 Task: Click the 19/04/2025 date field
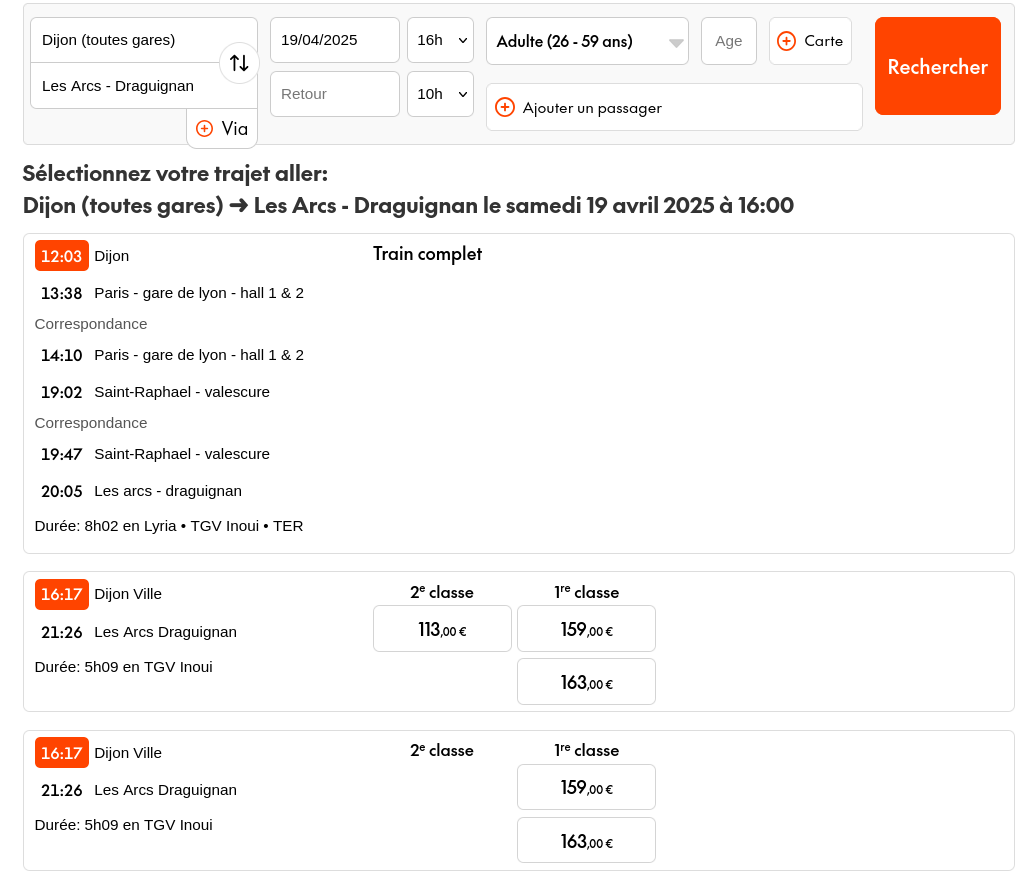tap(334, 40)
